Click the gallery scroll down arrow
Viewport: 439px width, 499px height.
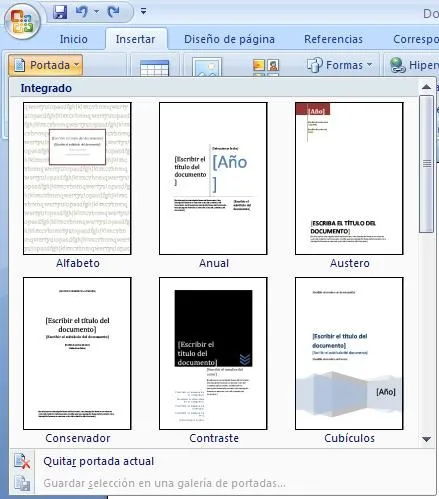[426, 439]
